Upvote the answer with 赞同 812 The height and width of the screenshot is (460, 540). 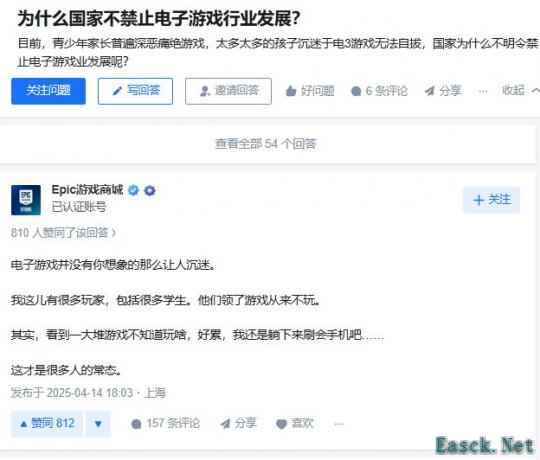(x=47, y=424)
